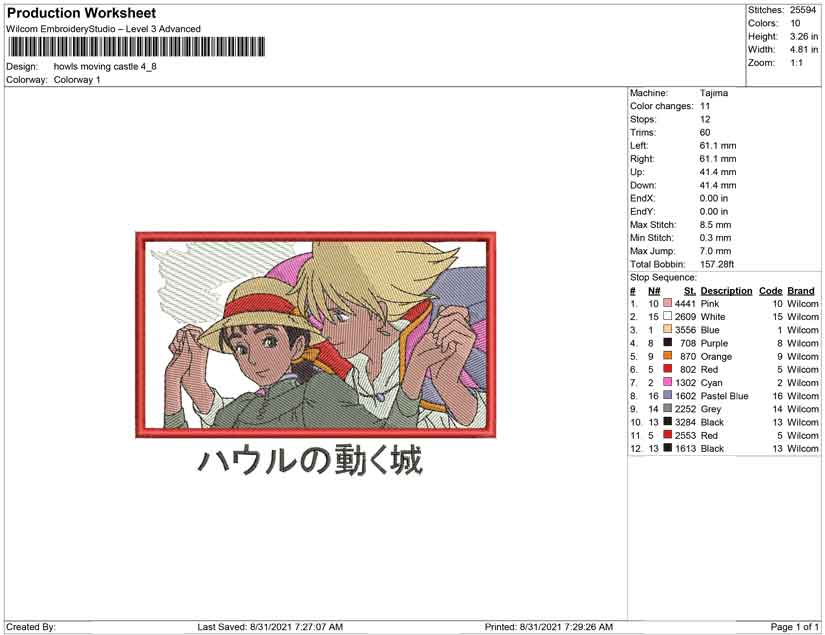This screenshot has height=635, width=825.
Task: Click the Max Stitch value '8.5 mm'
Action: [x=716, y=225]
